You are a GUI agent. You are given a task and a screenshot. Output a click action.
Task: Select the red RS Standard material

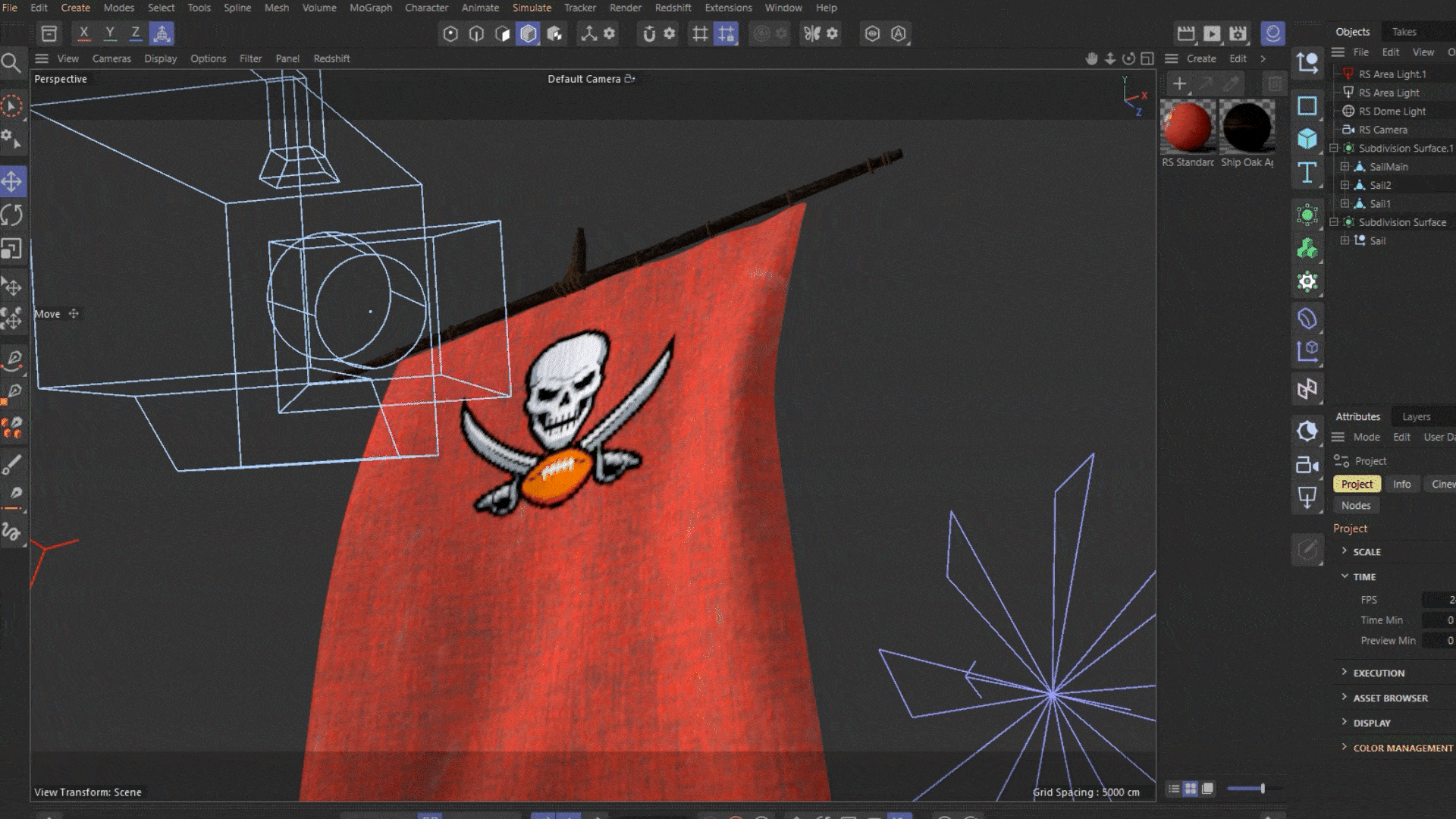1188,126
